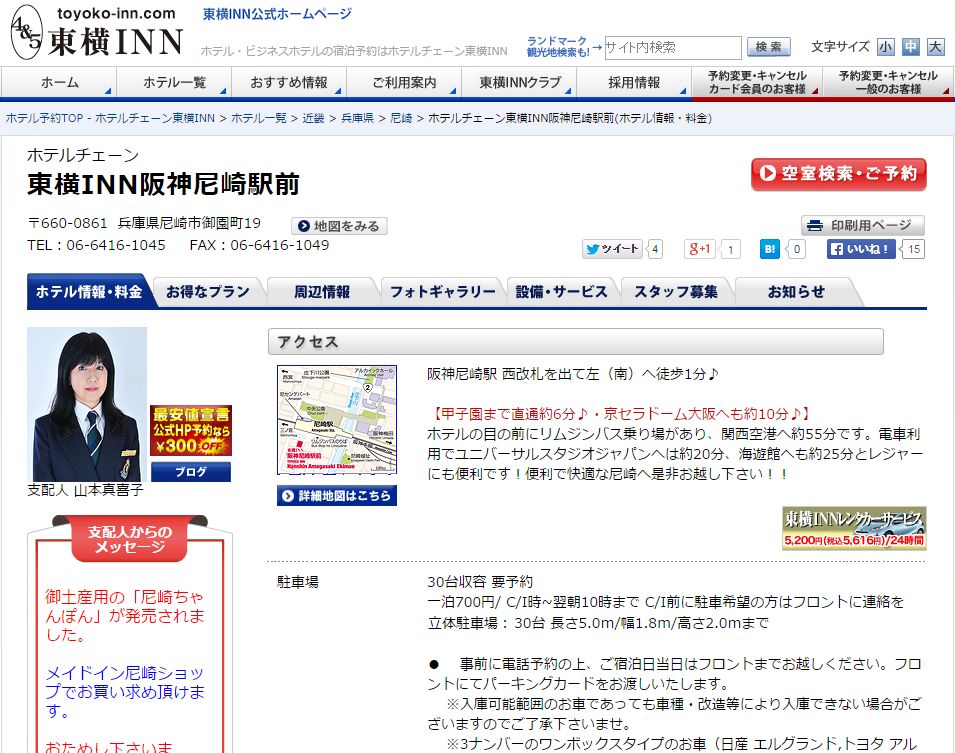Screen dimensions: 955x753
Task: Click the Hatena bookmark B! icon
Action: (x=769, y=249)
